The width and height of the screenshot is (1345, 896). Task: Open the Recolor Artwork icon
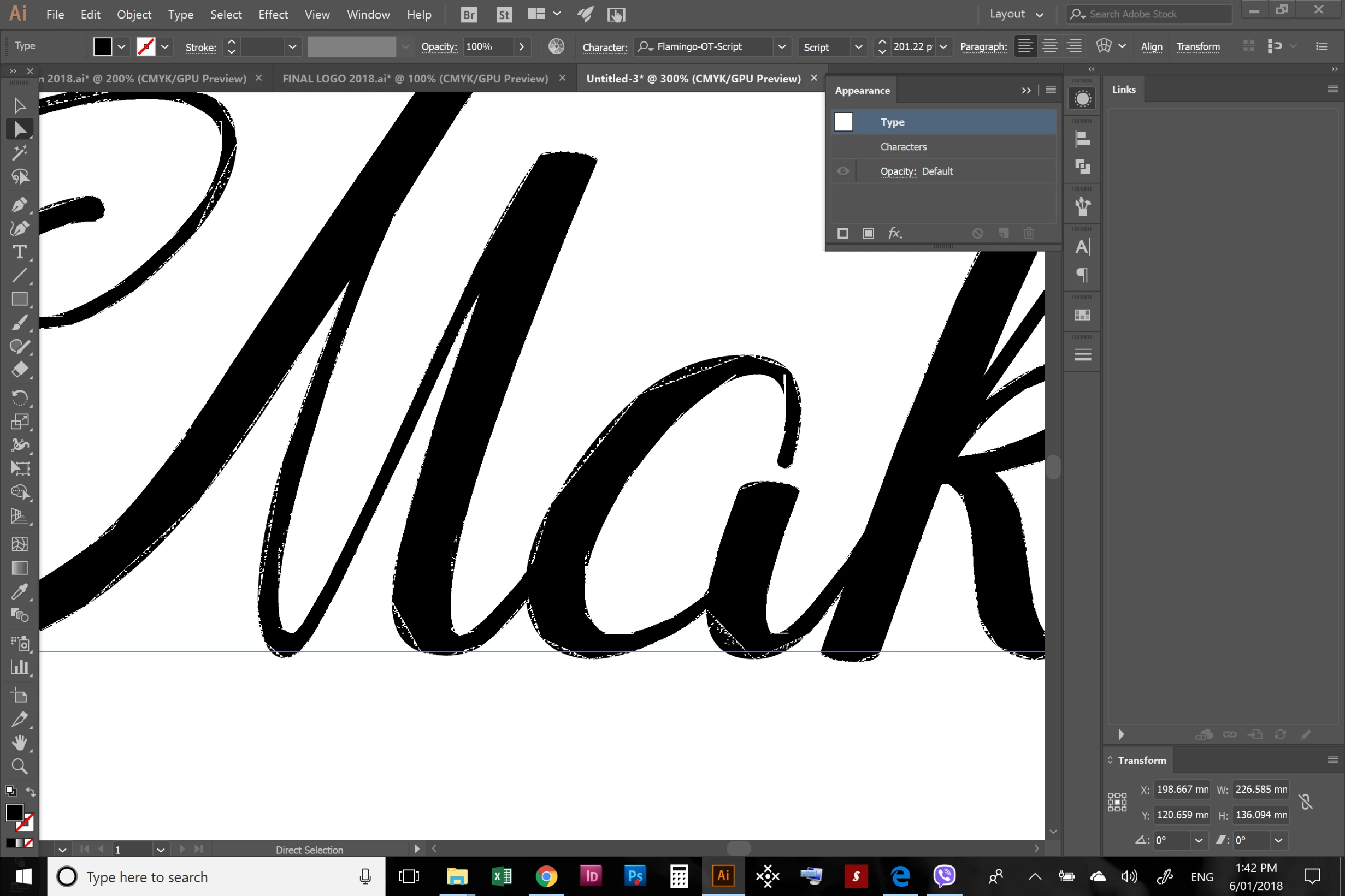click(x=556, y=46)
